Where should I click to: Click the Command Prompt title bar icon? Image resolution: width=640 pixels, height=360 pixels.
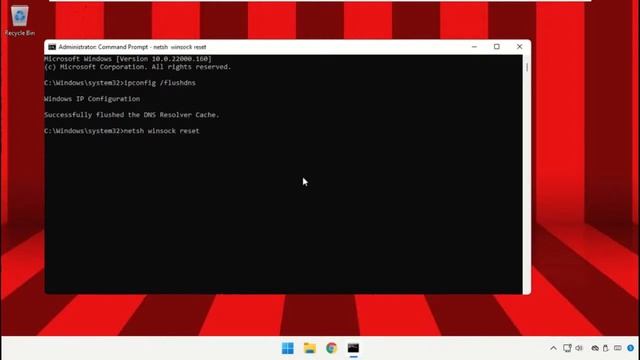tap(52, 47)
